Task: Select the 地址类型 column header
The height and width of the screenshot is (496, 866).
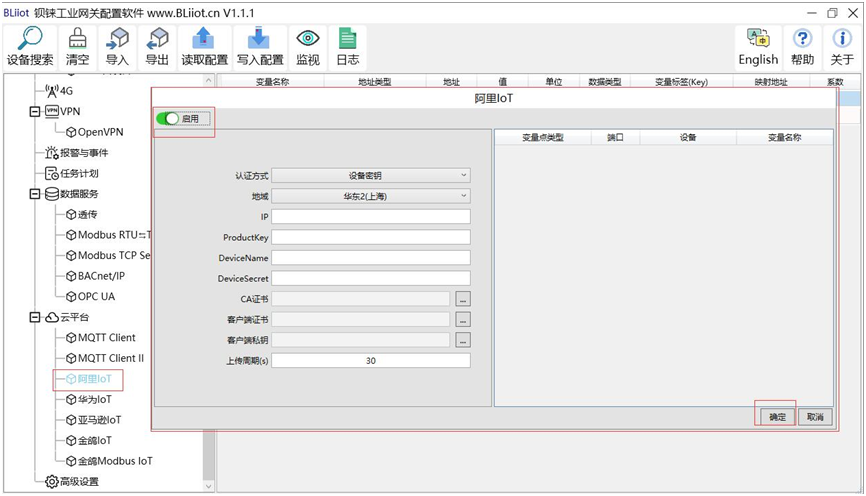Action: tap(374, 82)
